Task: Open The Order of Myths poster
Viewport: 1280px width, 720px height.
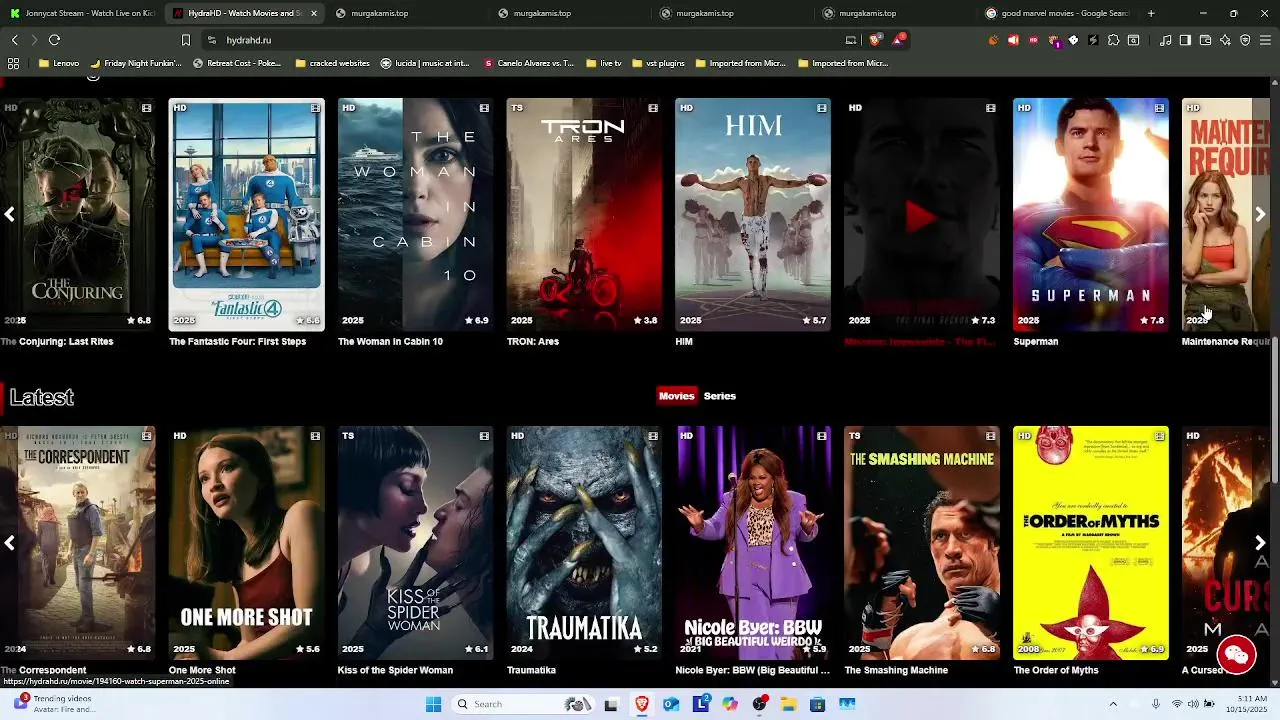Action: (1090, 542)
